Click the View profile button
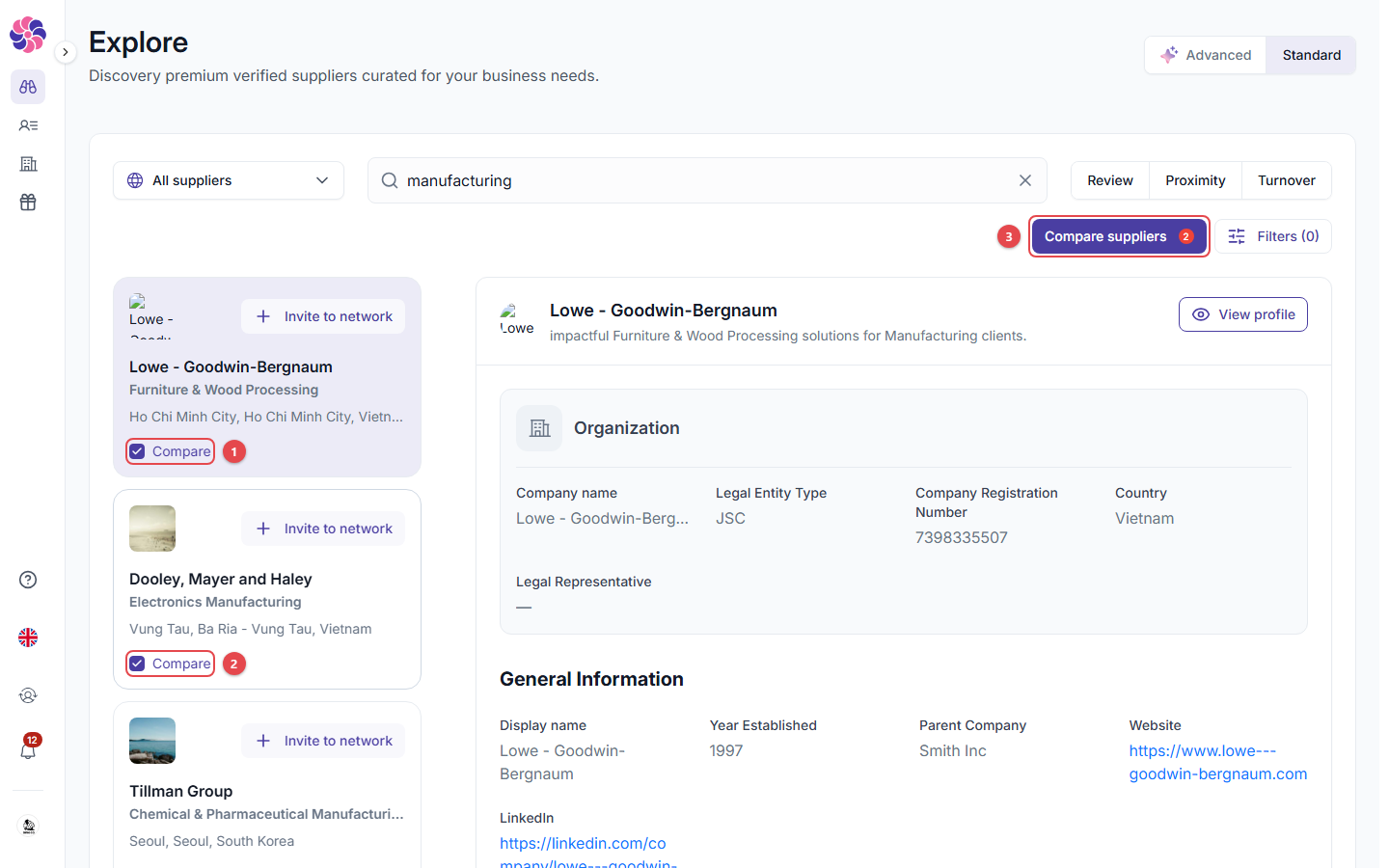This screenshot has width=1389, height=868. click(1242, 314)
